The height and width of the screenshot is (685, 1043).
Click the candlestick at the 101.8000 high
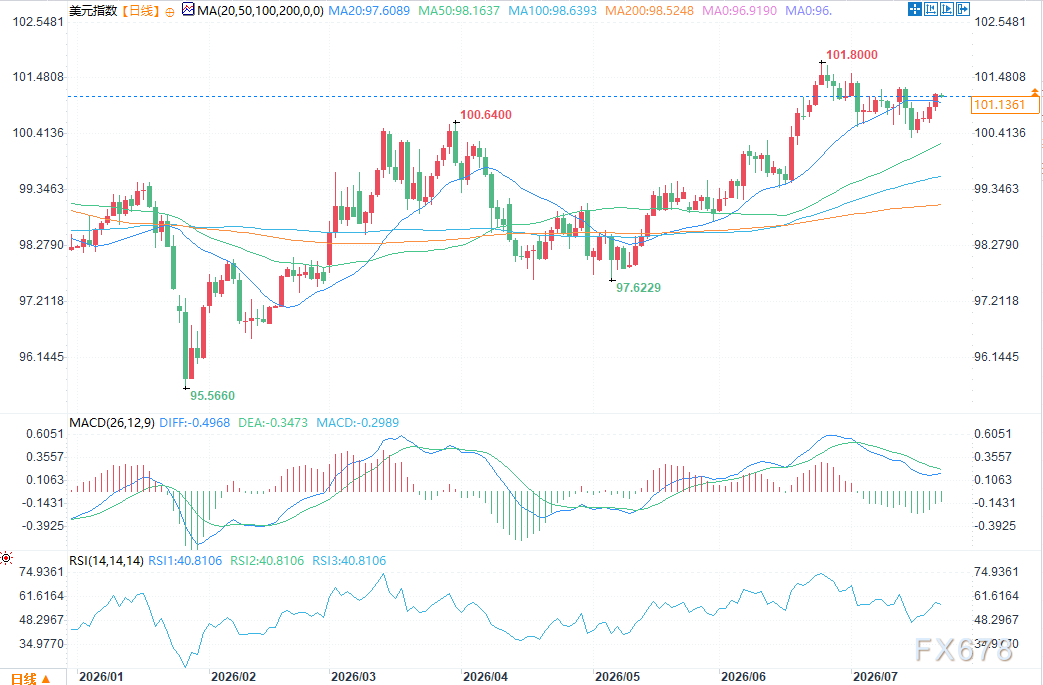[x=823, y=74]
